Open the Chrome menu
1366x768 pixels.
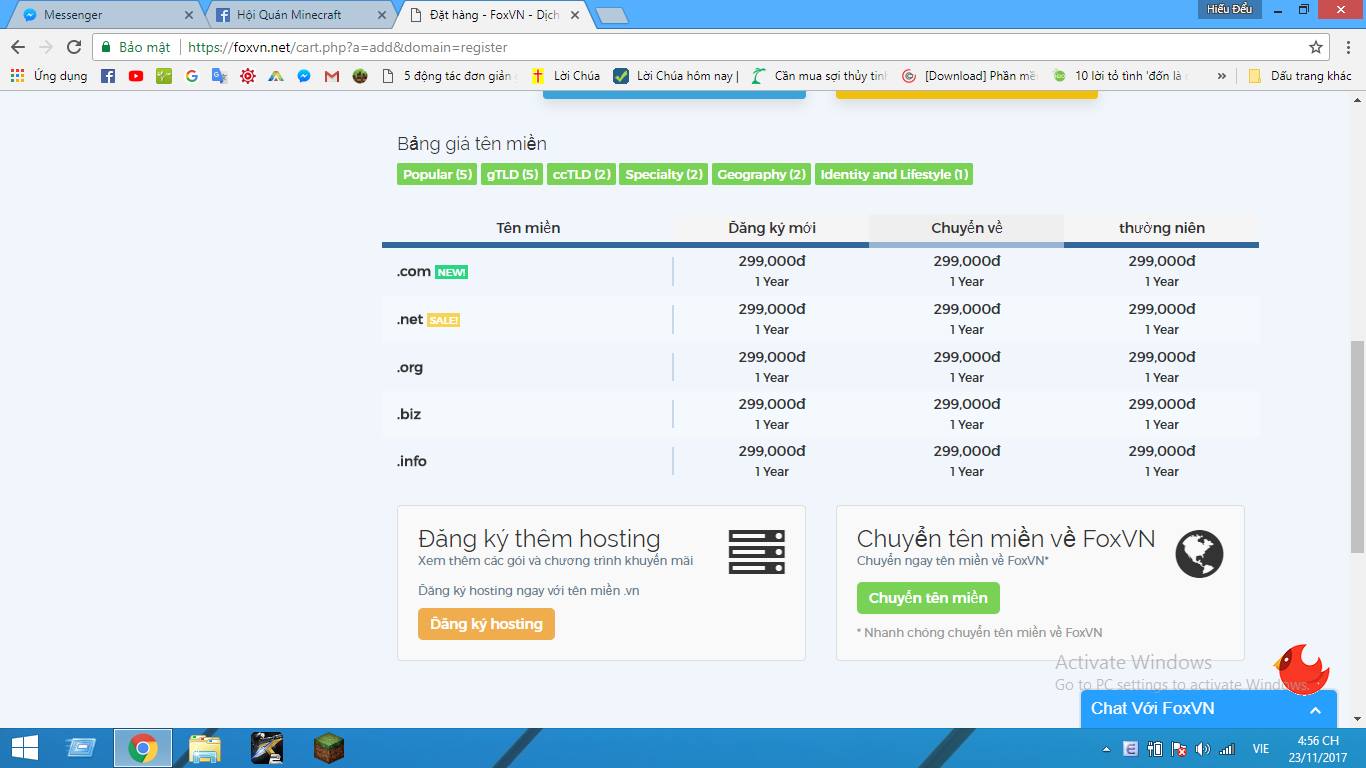coord(1347,47)
